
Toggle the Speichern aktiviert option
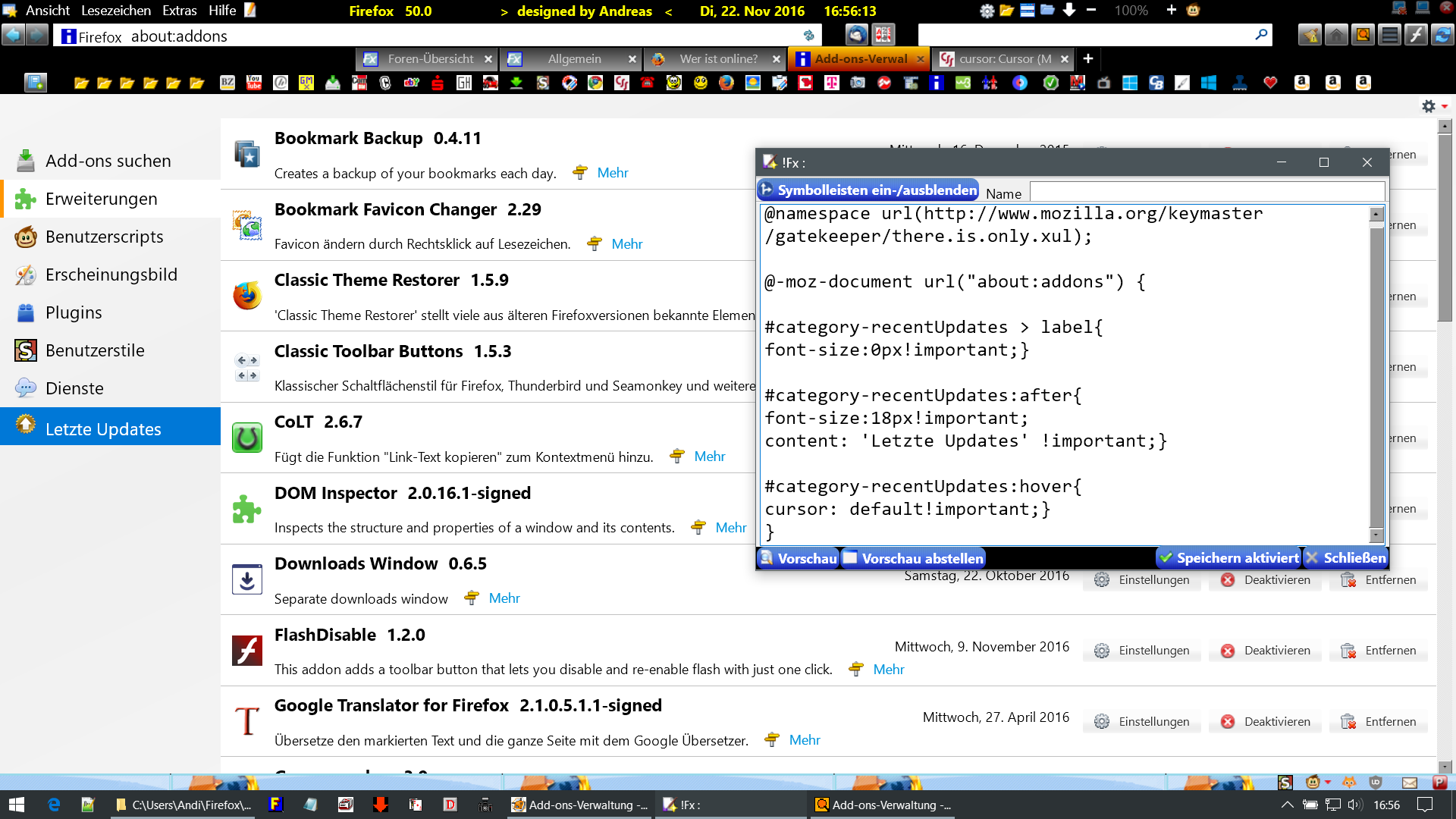point(1228,558)
